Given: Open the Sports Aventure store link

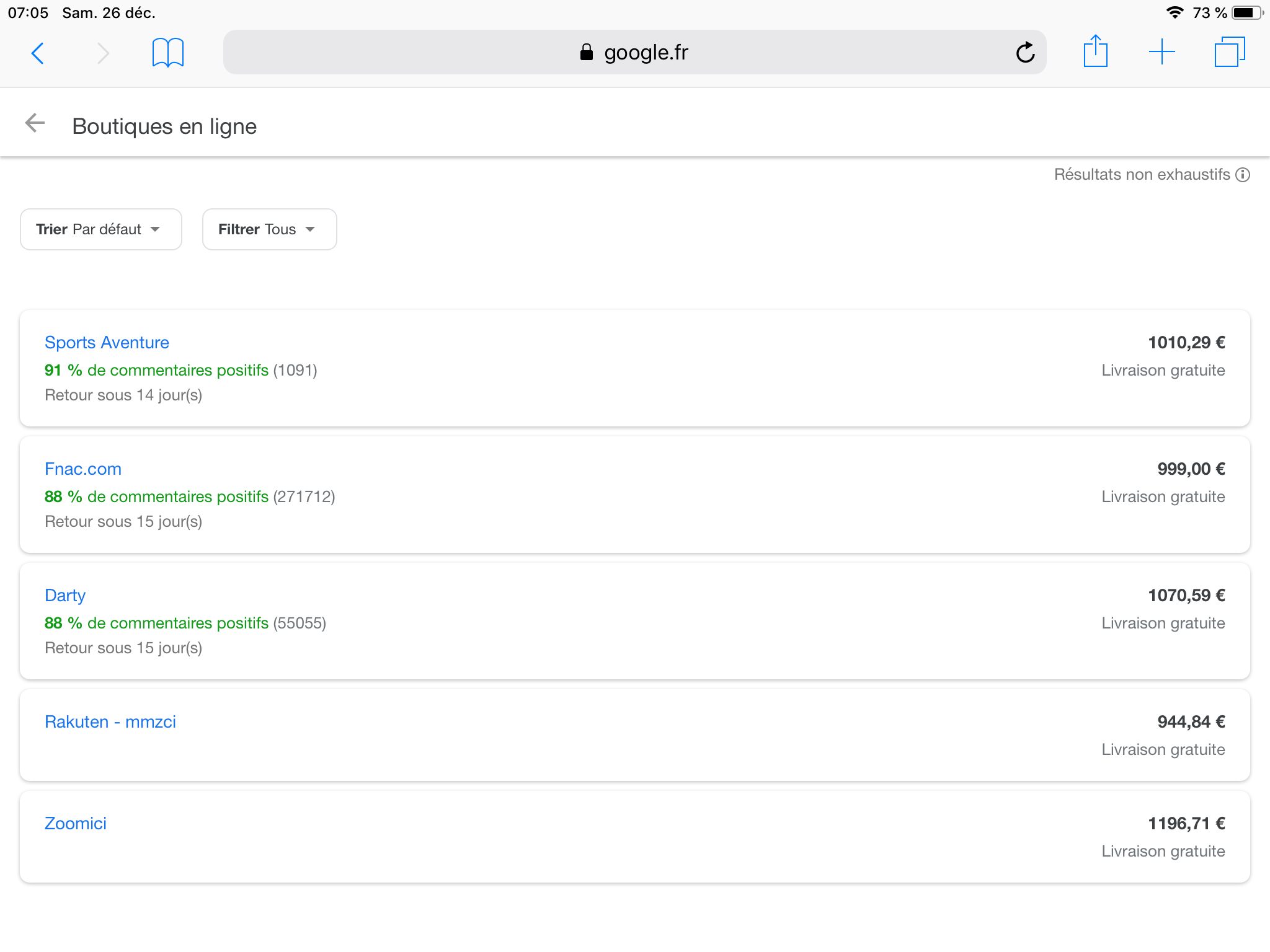Looking at the screenshot, I should [107, 343].
